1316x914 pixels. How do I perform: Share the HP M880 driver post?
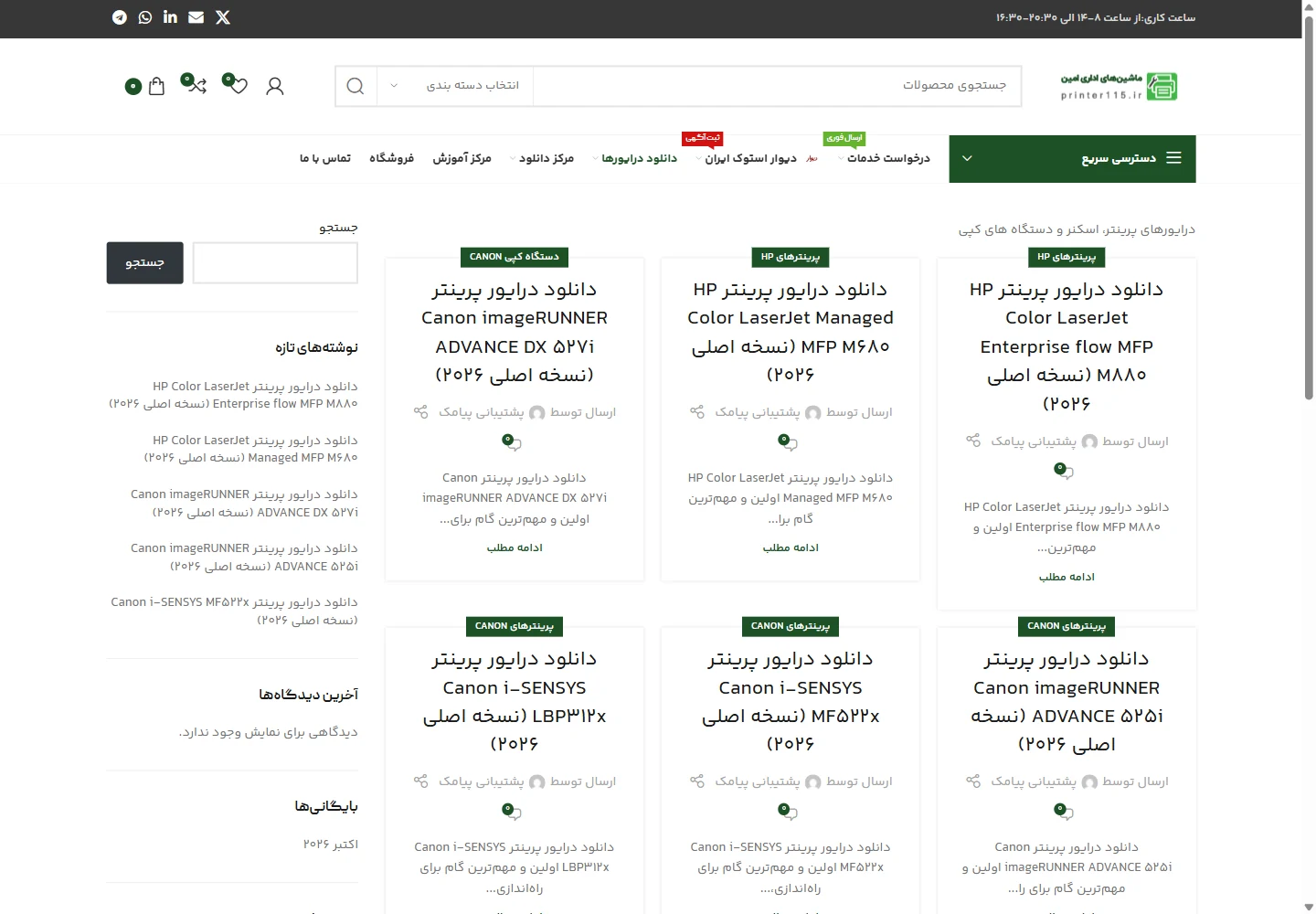(973, 441)
